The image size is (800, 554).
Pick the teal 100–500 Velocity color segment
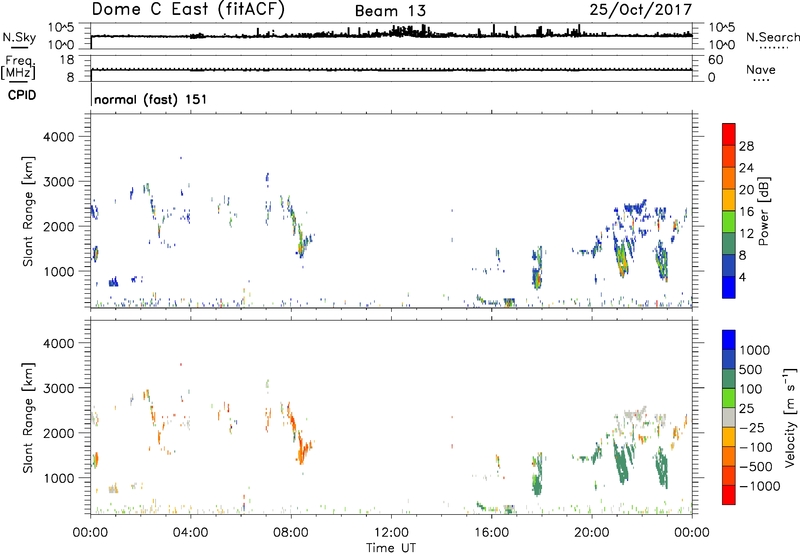[729, 379]
